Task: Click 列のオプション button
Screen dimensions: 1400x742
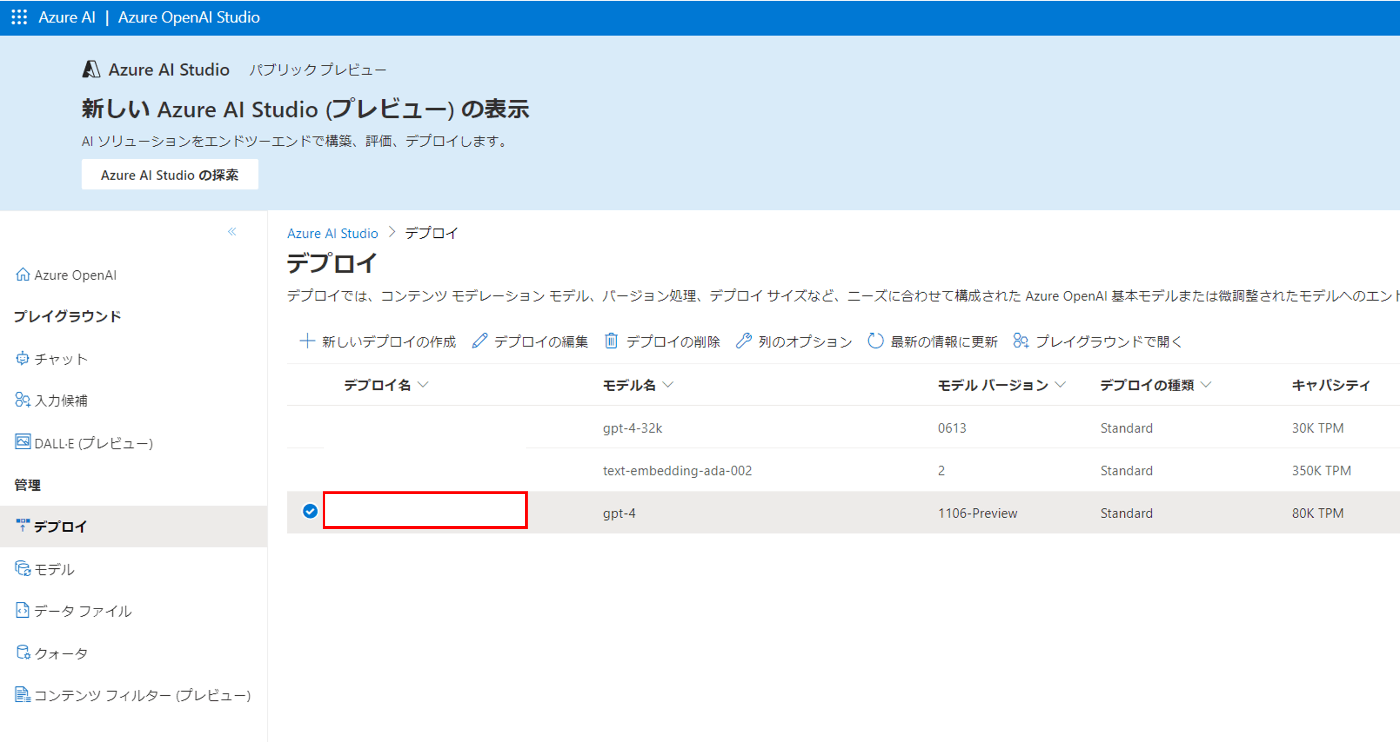Action: tap(794, 341)
